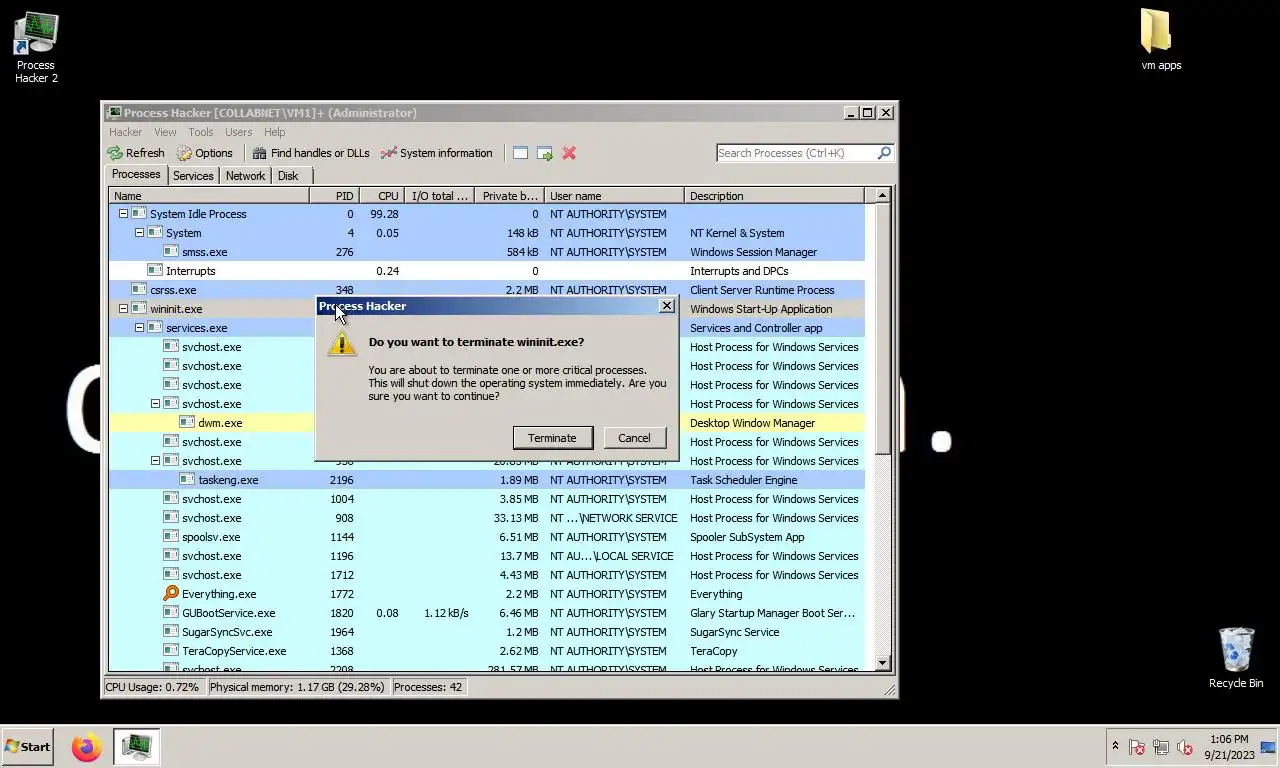
Task: Click Cancel in the dialog
Action: (634, 438)
